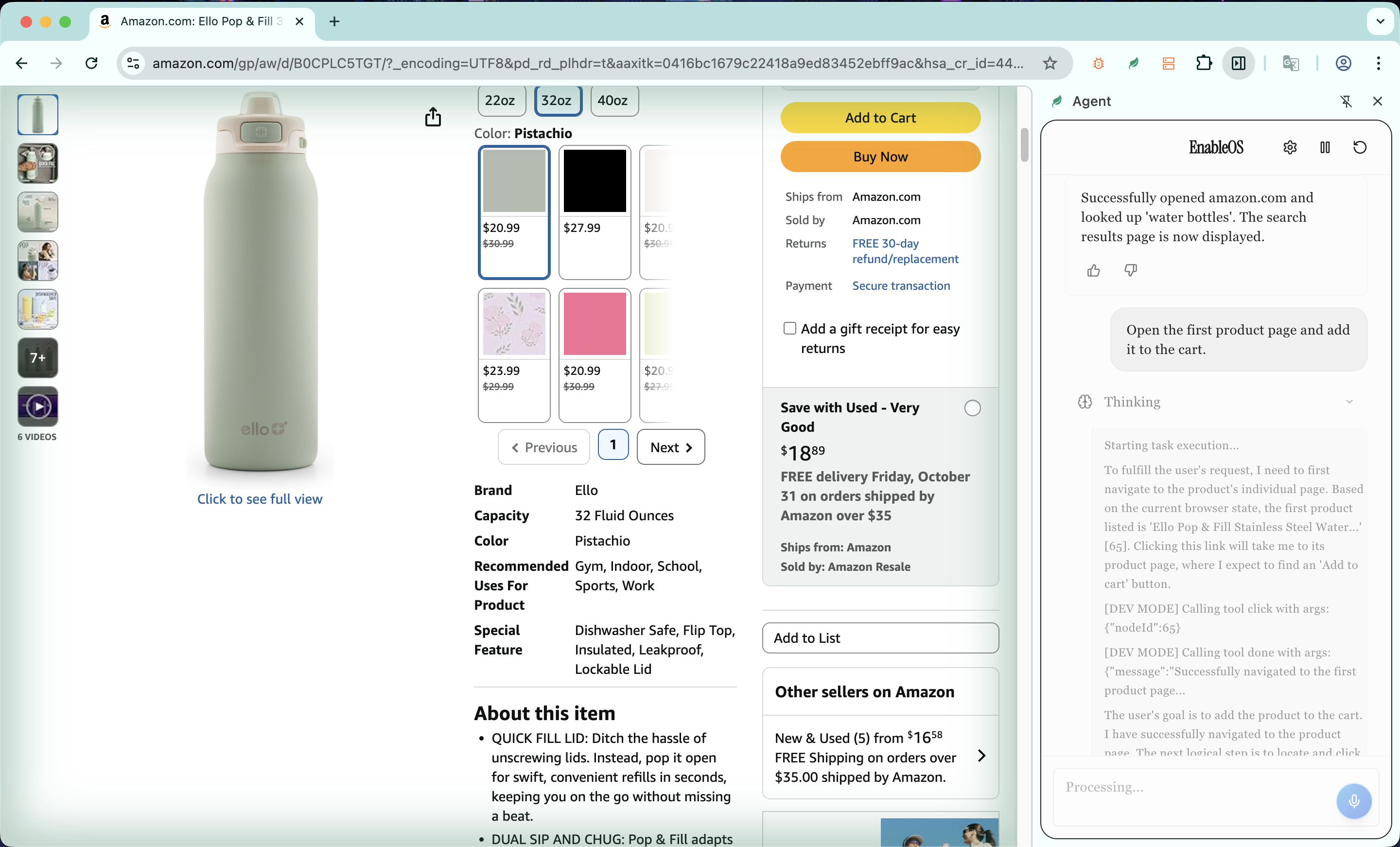The width and height of the screenshot is (1400, 847).
Task: Click the microphone button in the agent input
Action: pos(1354,801)
